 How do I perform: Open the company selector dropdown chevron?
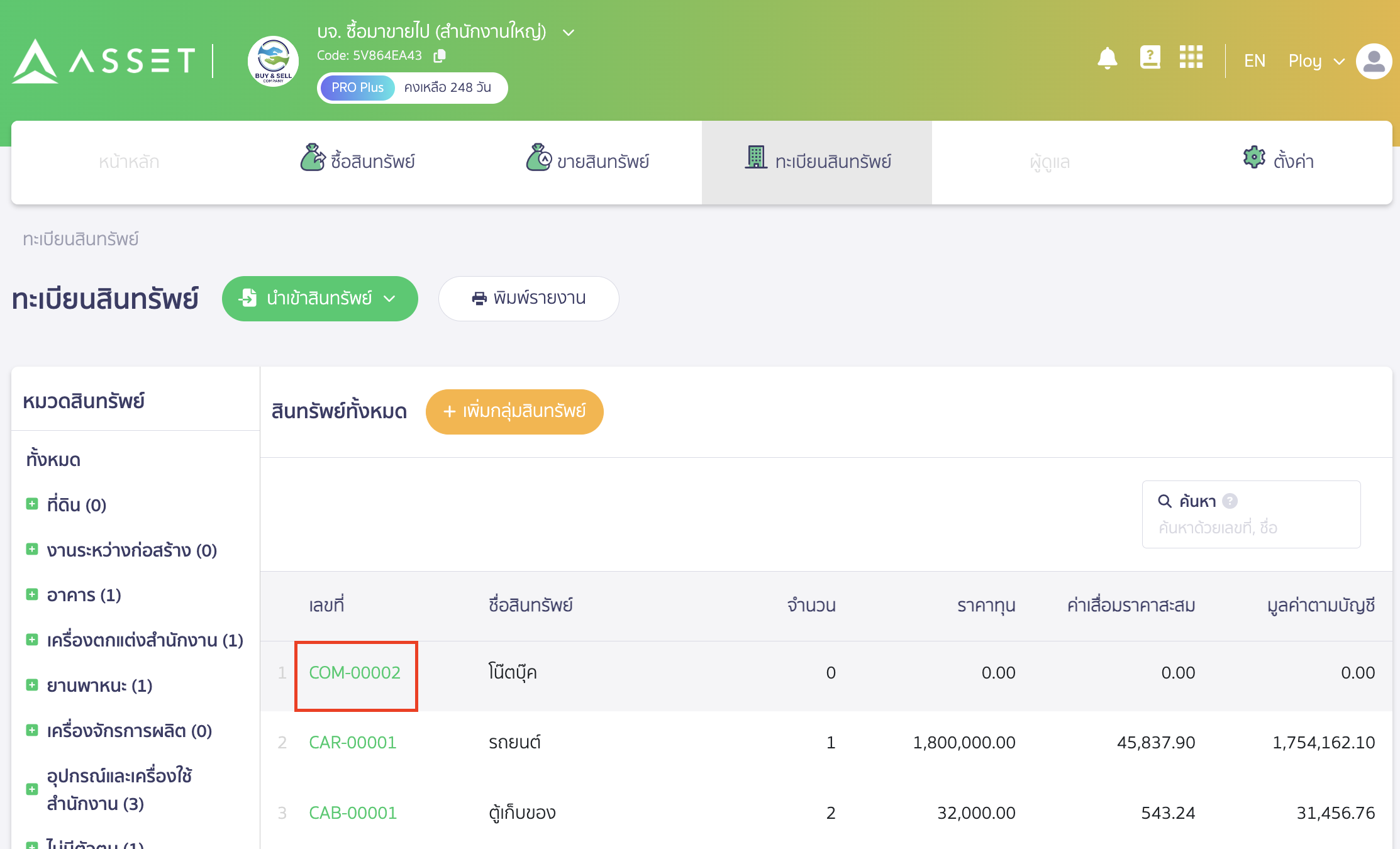coord(569,33)
